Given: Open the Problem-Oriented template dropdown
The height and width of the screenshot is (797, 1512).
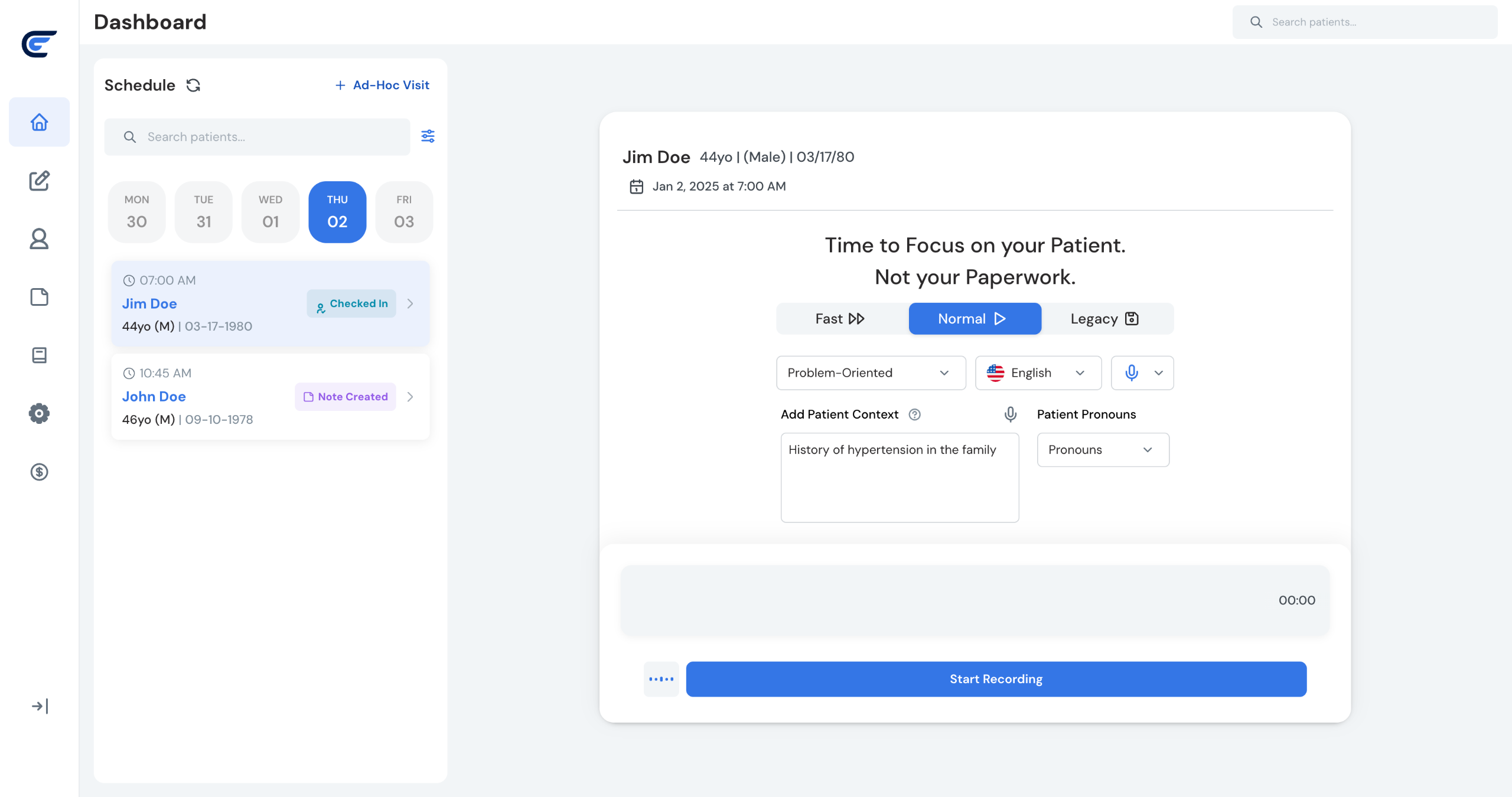Looking at the screenshot, I should (871, 373).
